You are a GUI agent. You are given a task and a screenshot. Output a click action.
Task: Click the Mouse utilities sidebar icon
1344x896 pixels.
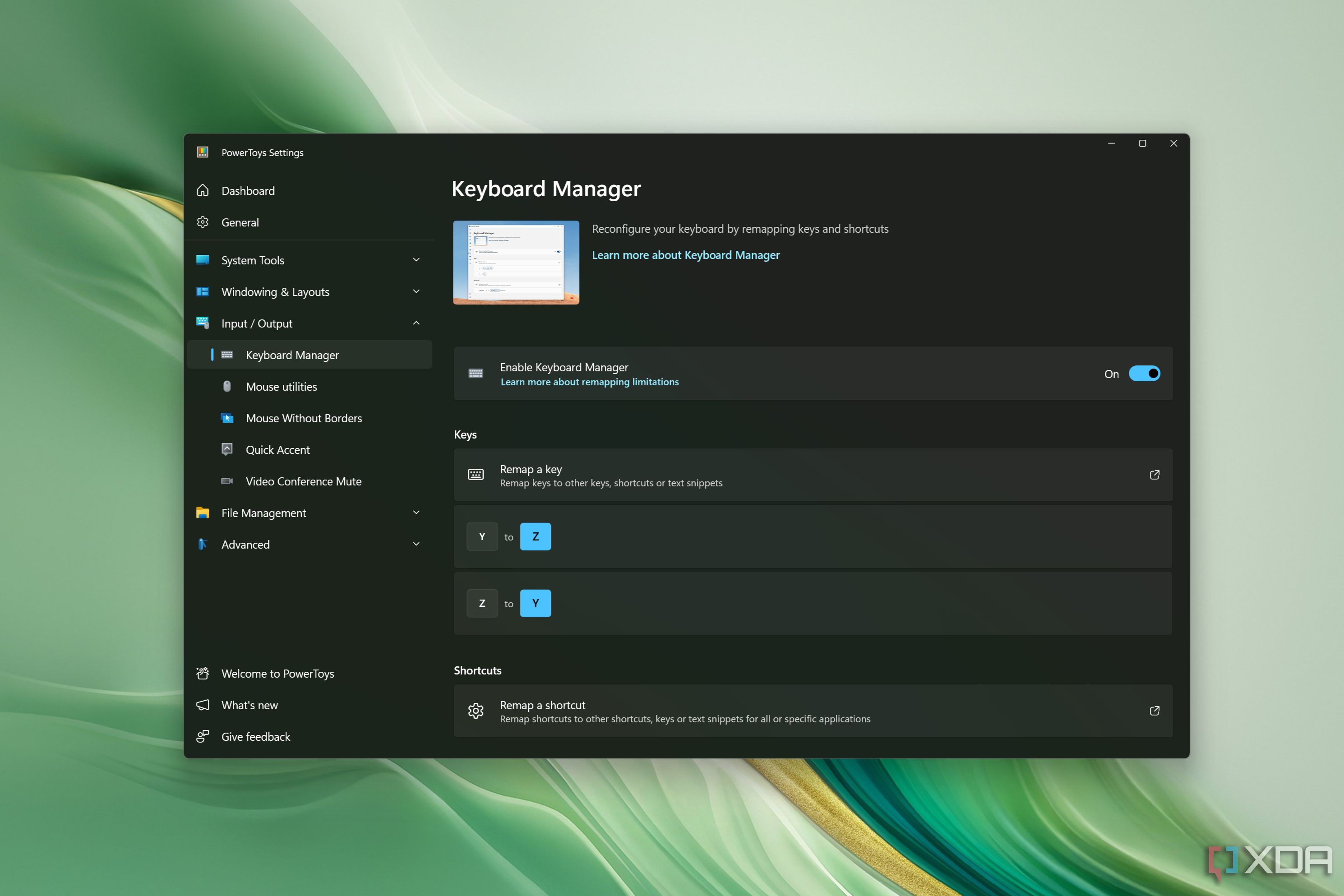pos(228,386)
